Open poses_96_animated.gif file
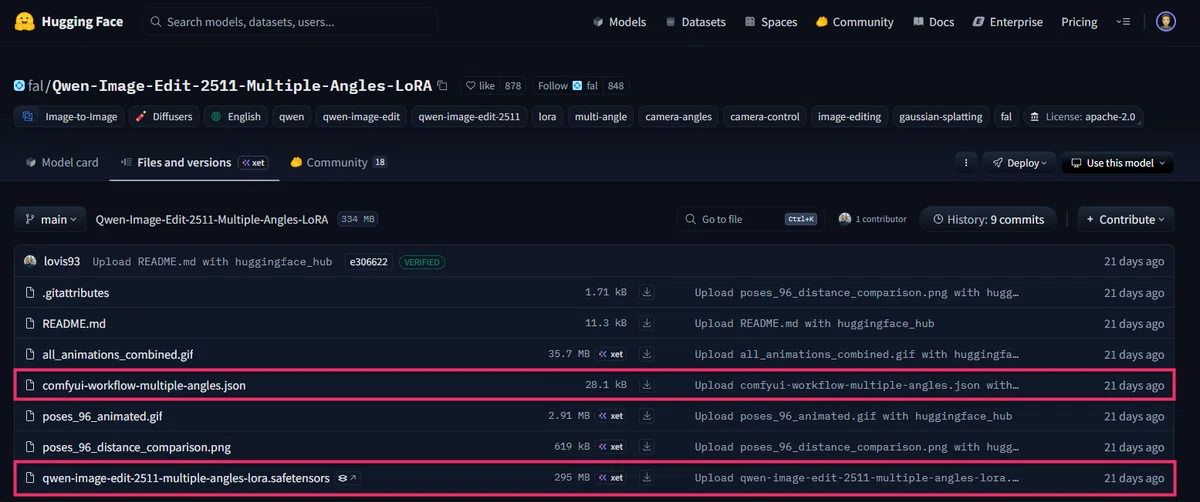 coord(102,416)
